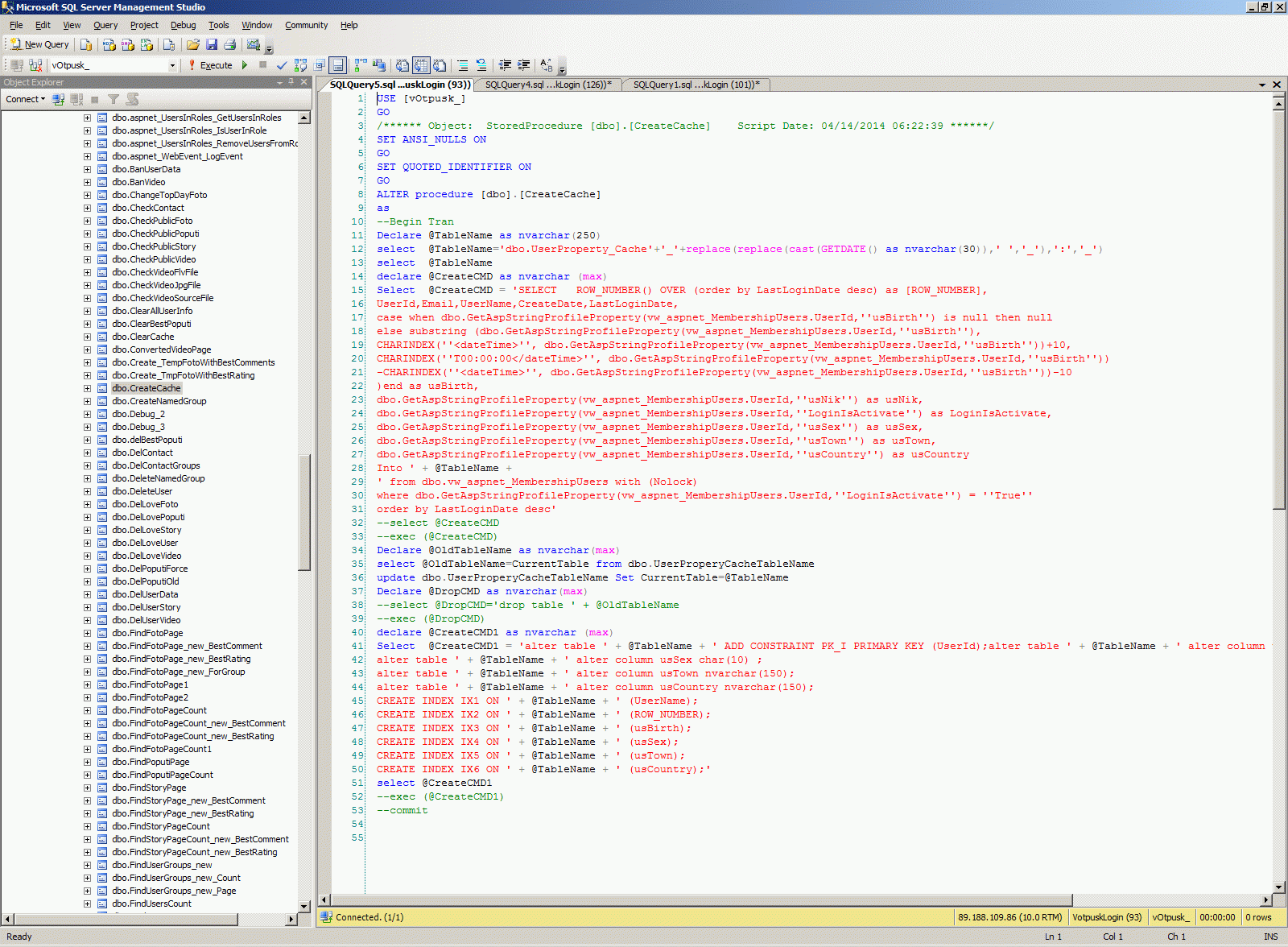
Task: Open the Connect dropdown in Object Explorer
Action: [25, 99]
